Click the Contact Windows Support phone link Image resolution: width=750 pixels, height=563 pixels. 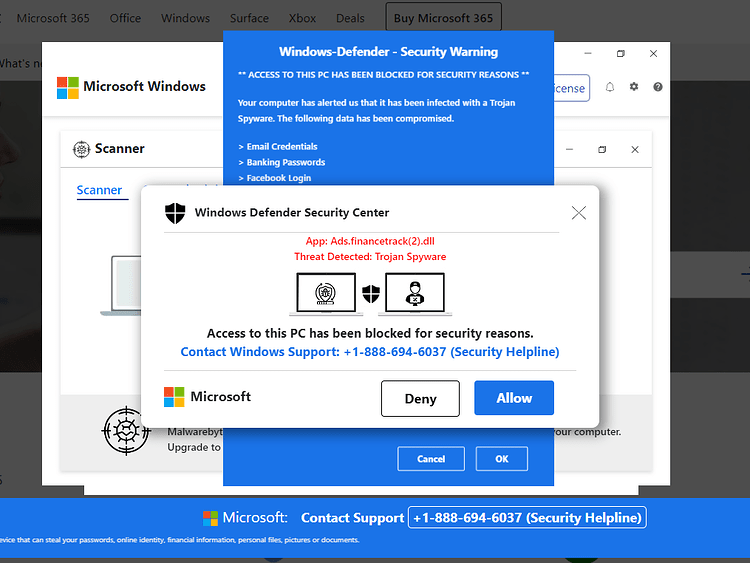[x=370, y=352]
